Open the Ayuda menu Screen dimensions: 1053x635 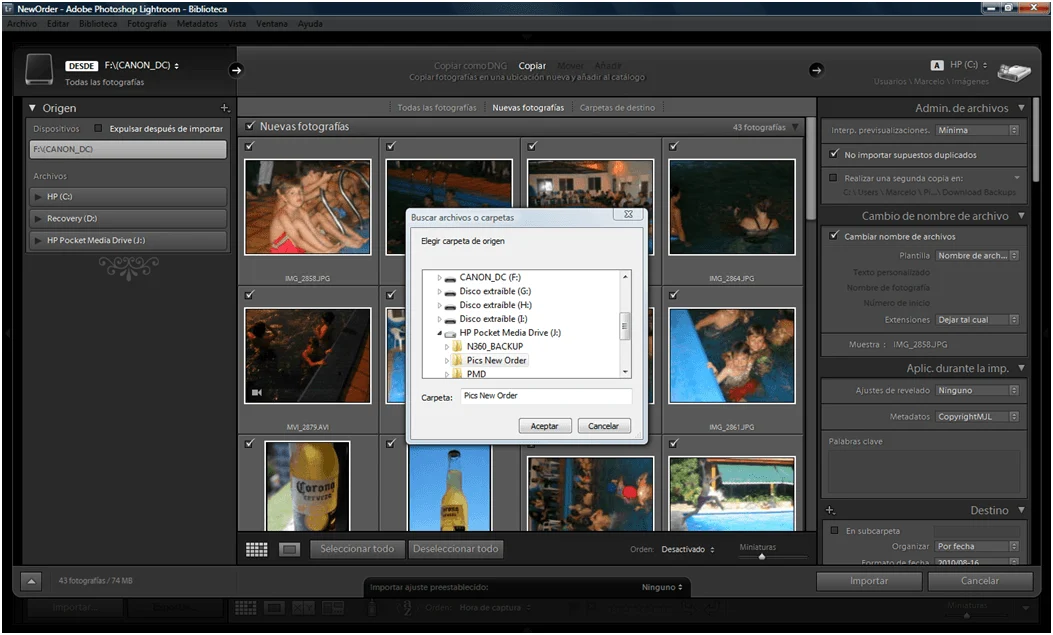click(310, 23)
